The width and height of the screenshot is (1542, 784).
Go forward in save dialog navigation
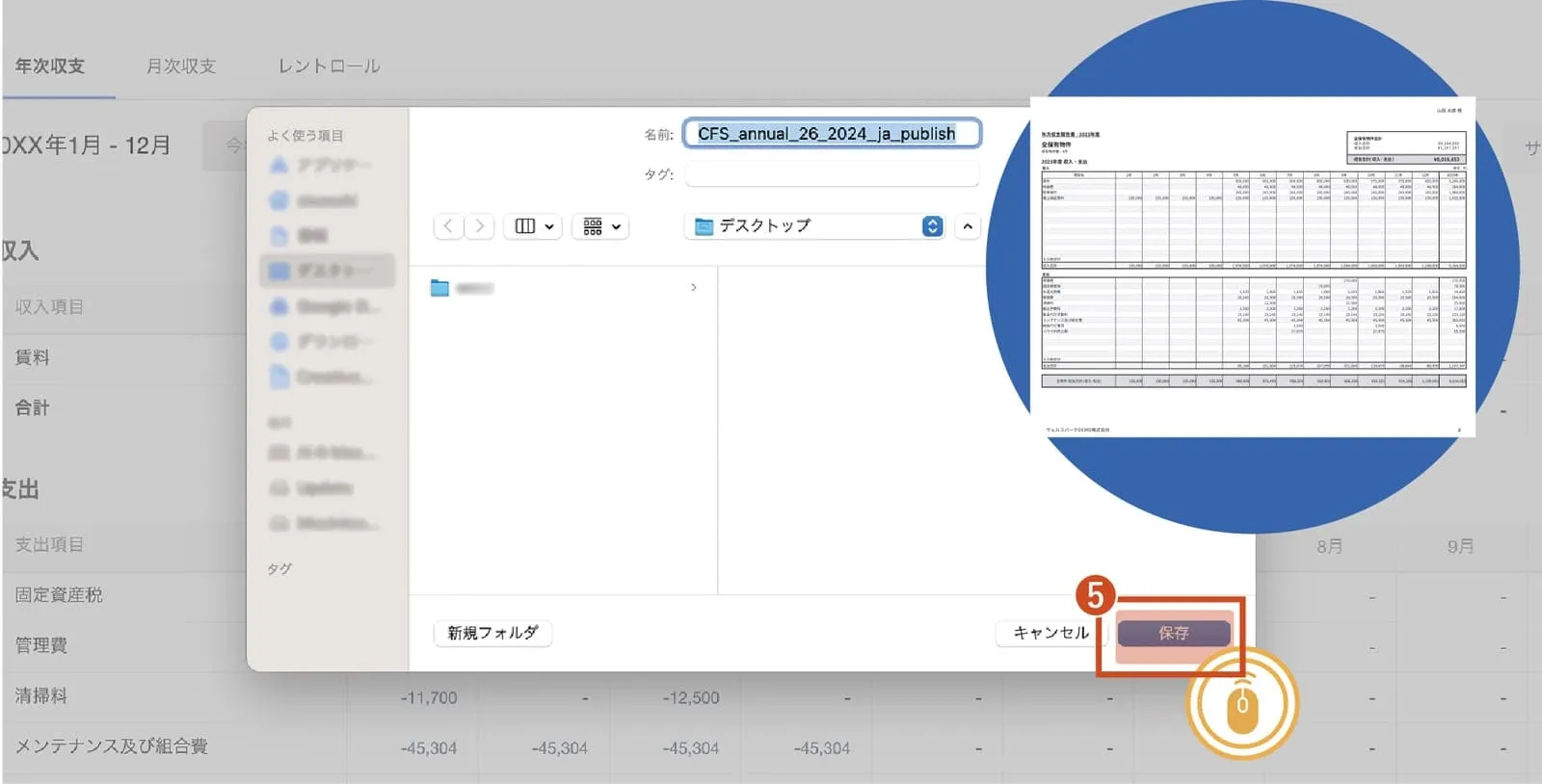[x=479, y=226]
